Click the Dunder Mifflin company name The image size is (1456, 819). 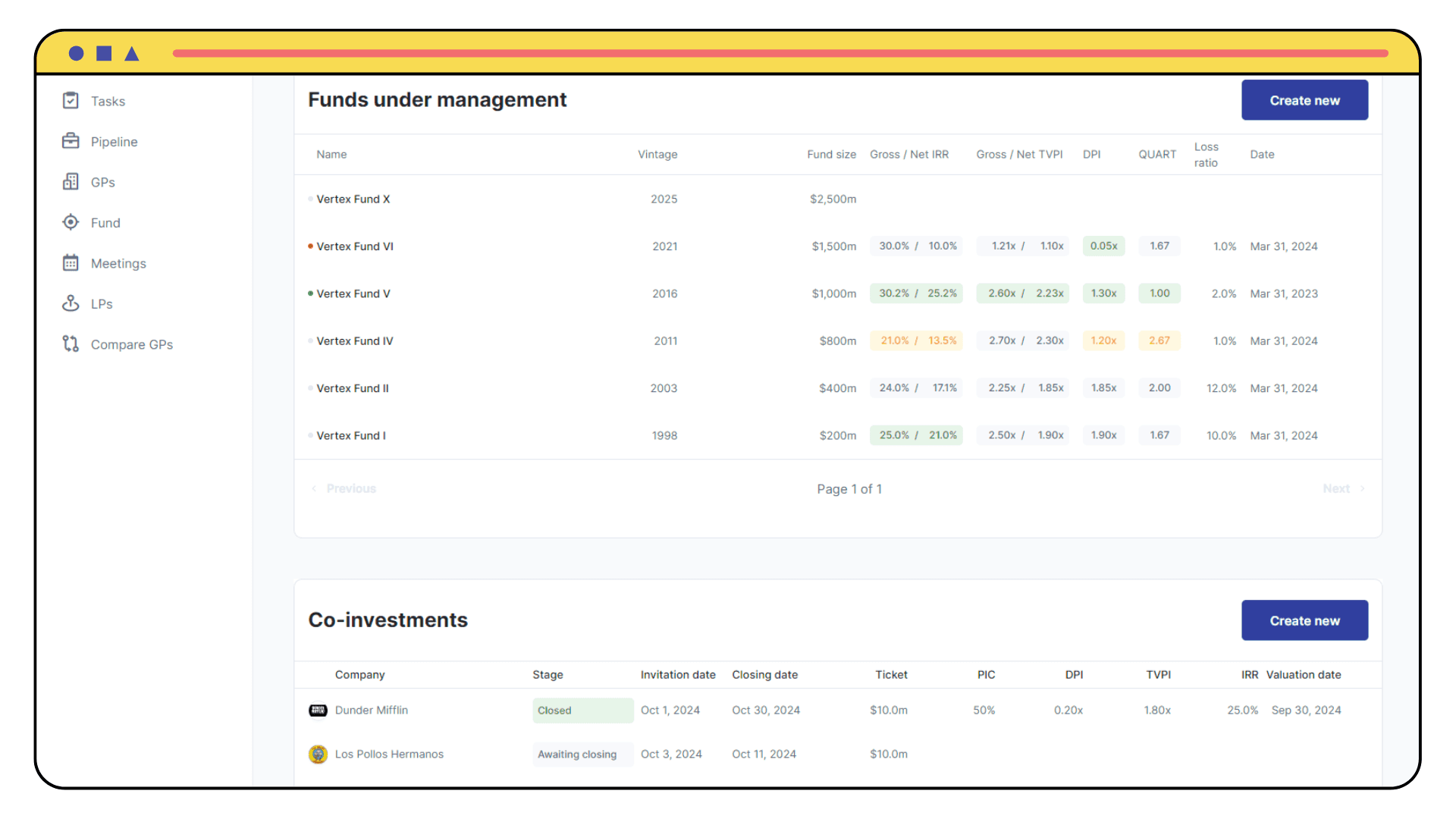[x=371, y=711]
